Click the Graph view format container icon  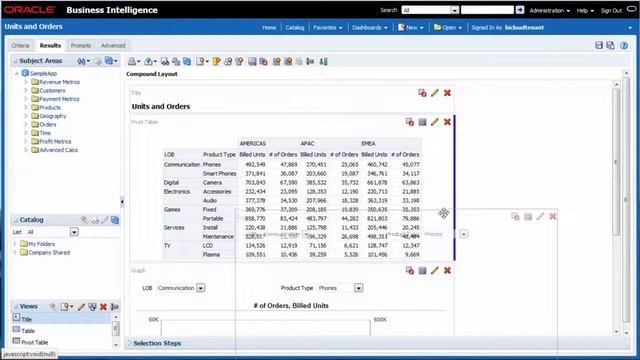410,270
